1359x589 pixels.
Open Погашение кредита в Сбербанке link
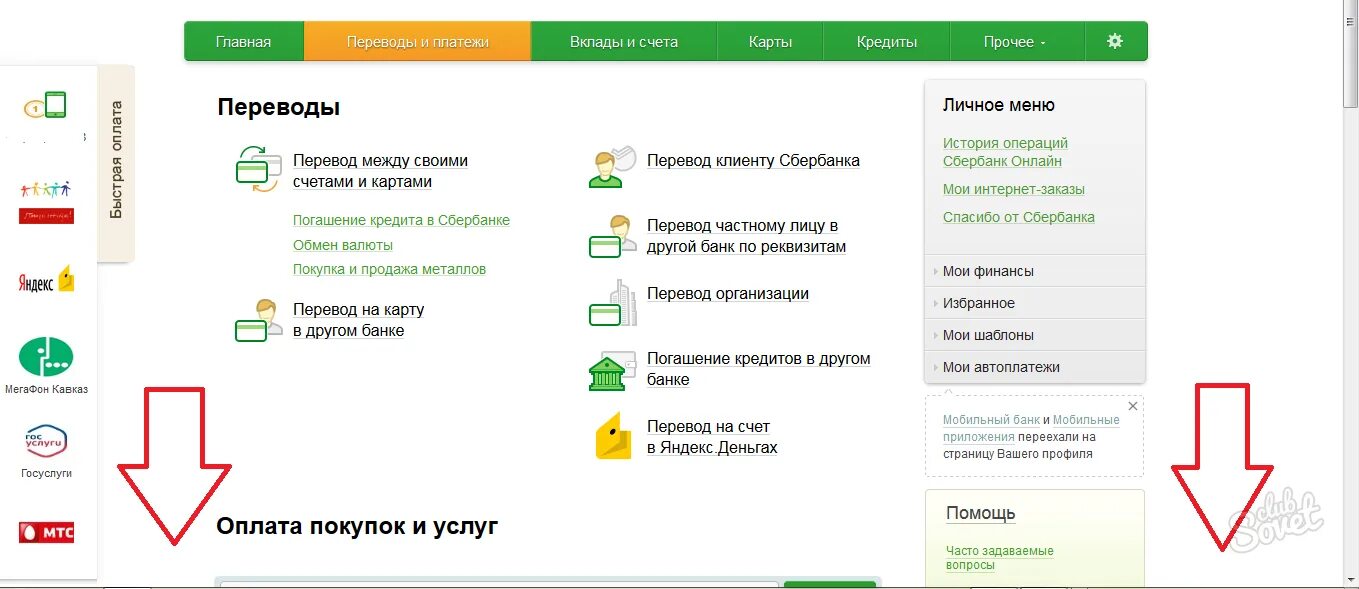tap(401, 220)
